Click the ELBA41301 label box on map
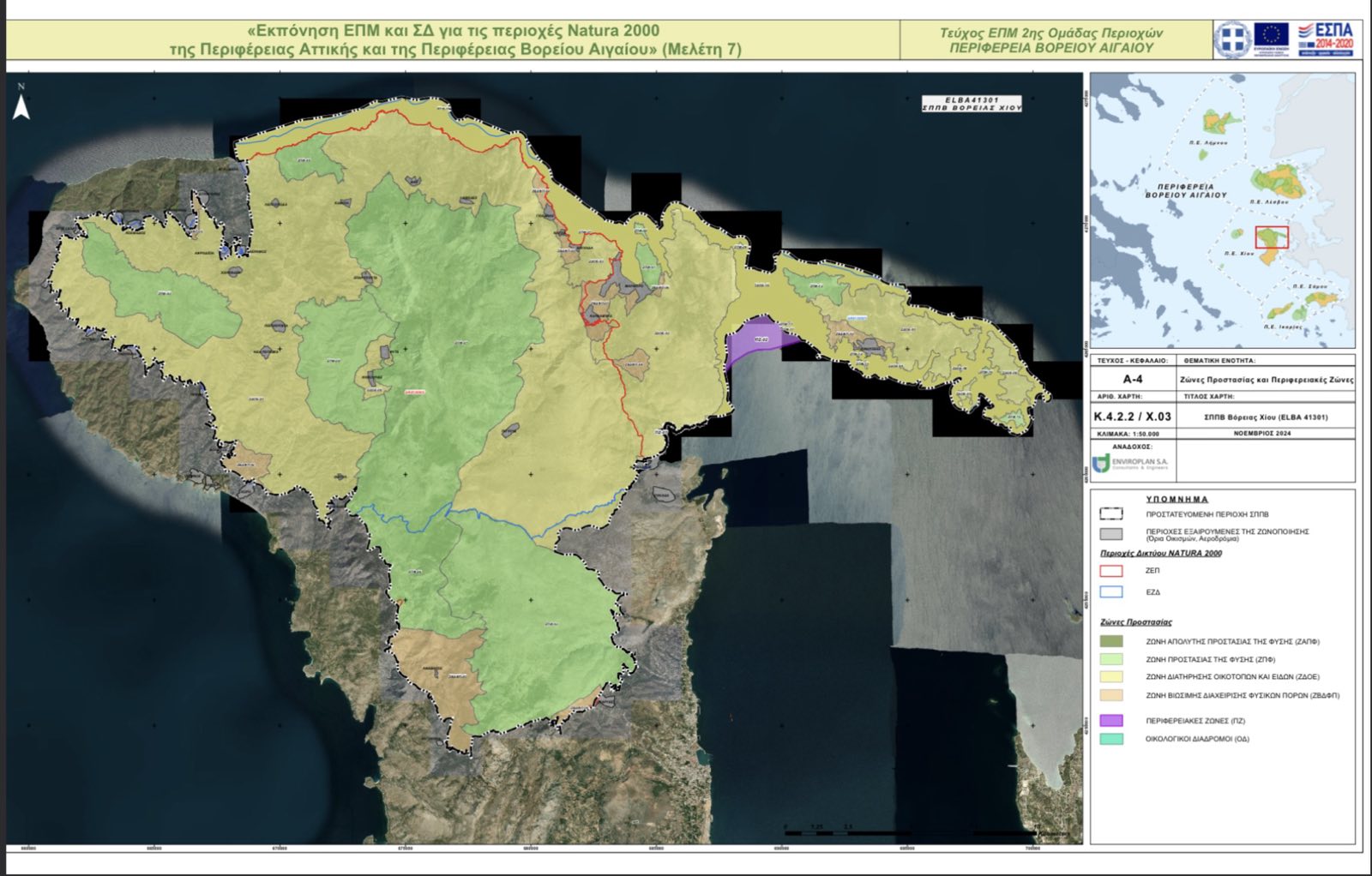Viewport: 1372px width, 876px height. pos(972,104)
